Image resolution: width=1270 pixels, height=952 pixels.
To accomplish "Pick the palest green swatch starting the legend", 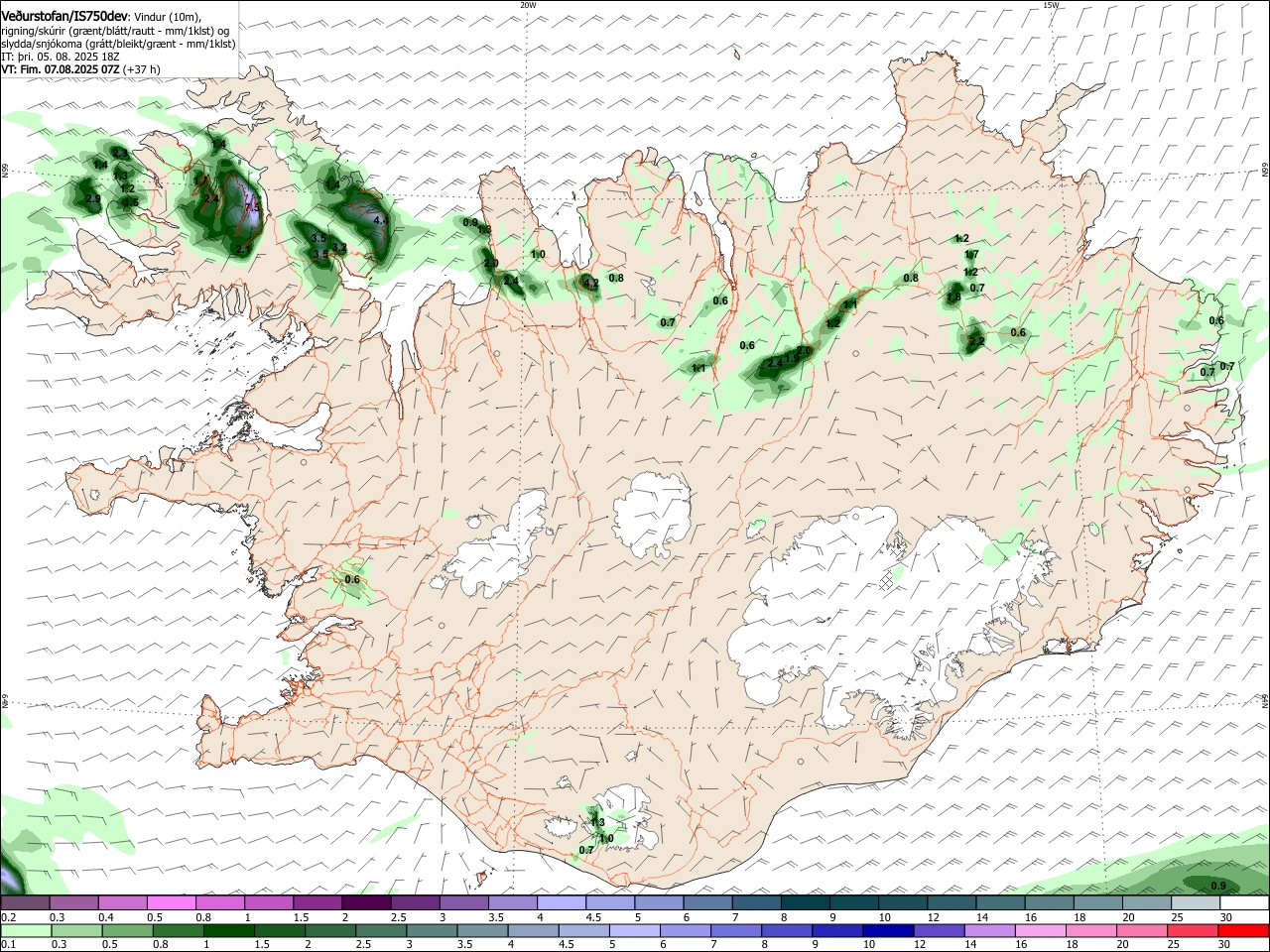I will [x=26, y=929].
